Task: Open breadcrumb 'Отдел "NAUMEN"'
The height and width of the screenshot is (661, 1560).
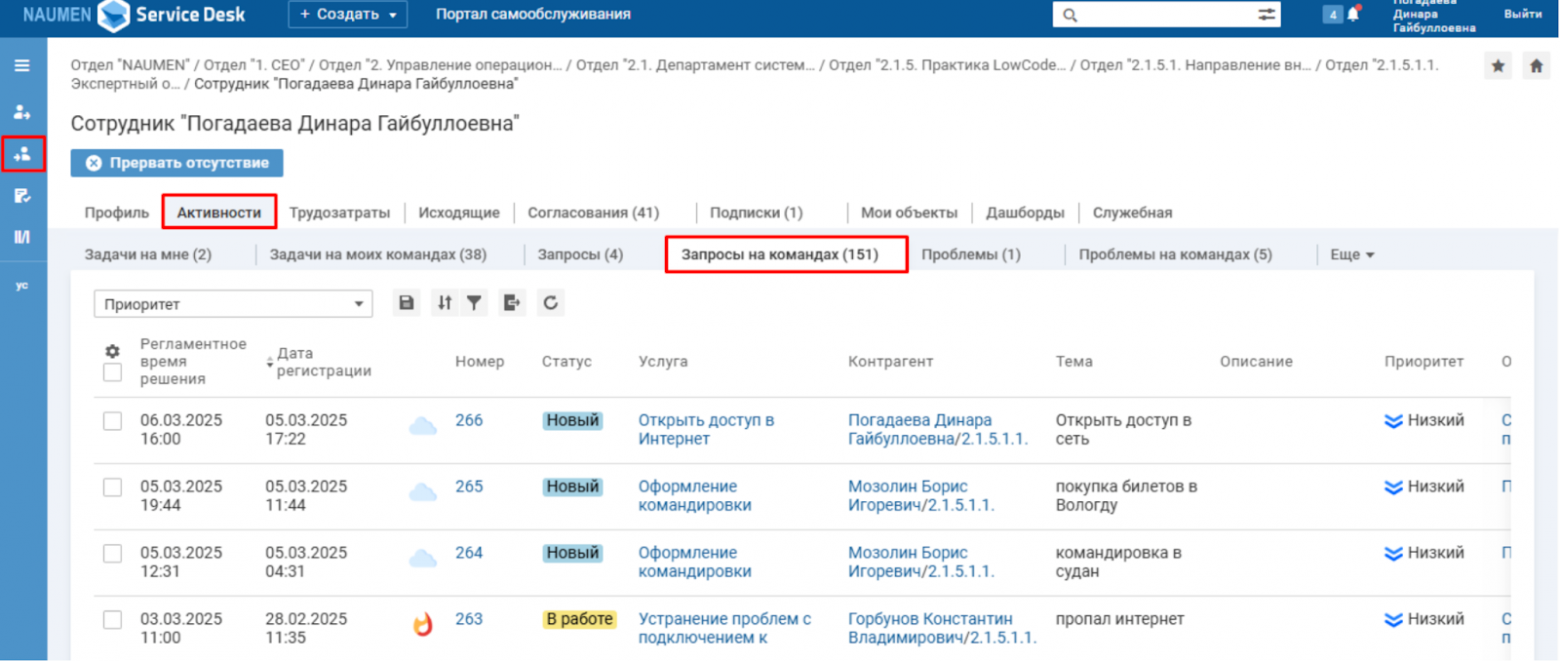Action: tap(132, 65)
